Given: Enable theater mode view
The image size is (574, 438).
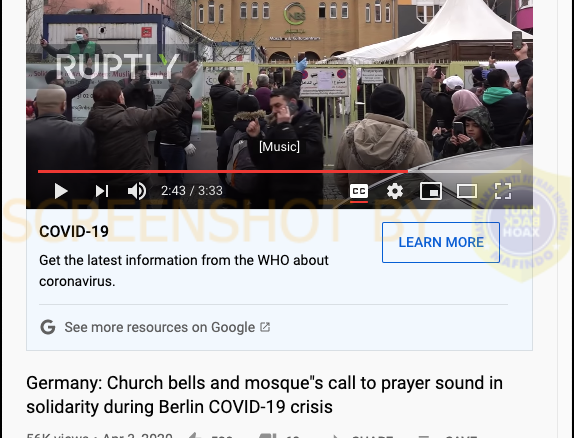Looking at the screenshot, I should point(467,191).
